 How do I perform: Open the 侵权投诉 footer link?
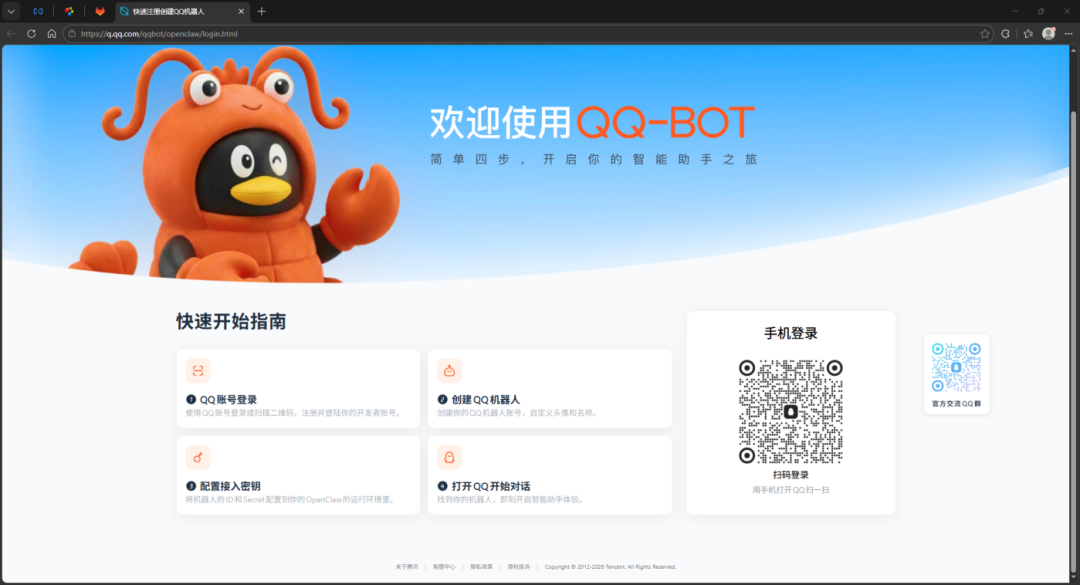[x=519, y=567]
